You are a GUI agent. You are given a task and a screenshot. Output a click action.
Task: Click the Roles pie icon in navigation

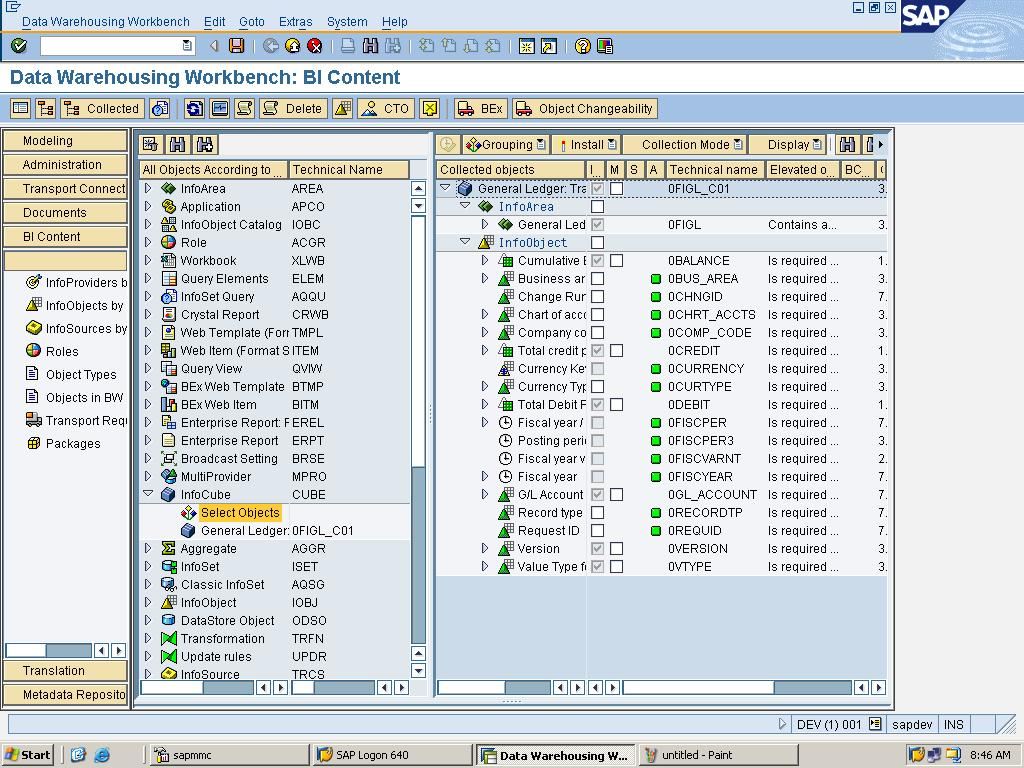tap(33, 351)
